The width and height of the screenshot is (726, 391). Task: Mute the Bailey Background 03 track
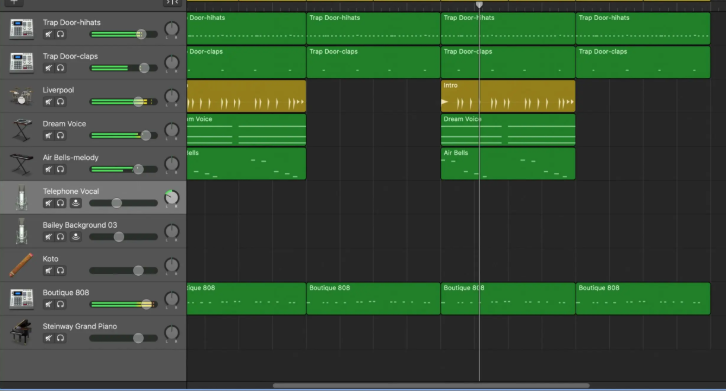[49, 237]
